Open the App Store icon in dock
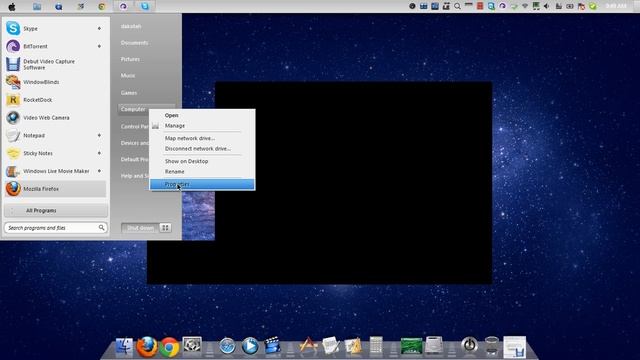Viewport: 640px width, 360px height. coord(308,346)
